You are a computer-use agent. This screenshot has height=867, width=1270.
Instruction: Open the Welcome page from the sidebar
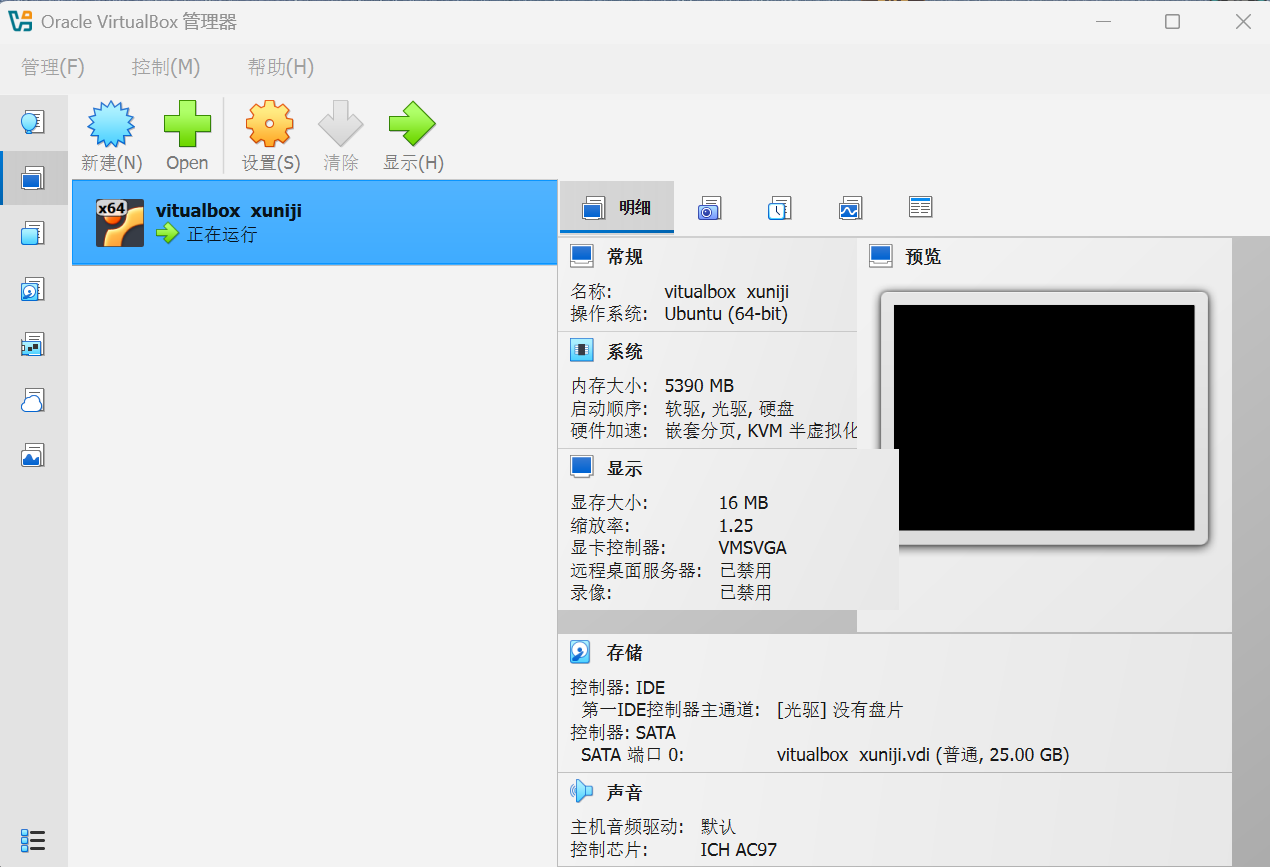pos(33,123)
